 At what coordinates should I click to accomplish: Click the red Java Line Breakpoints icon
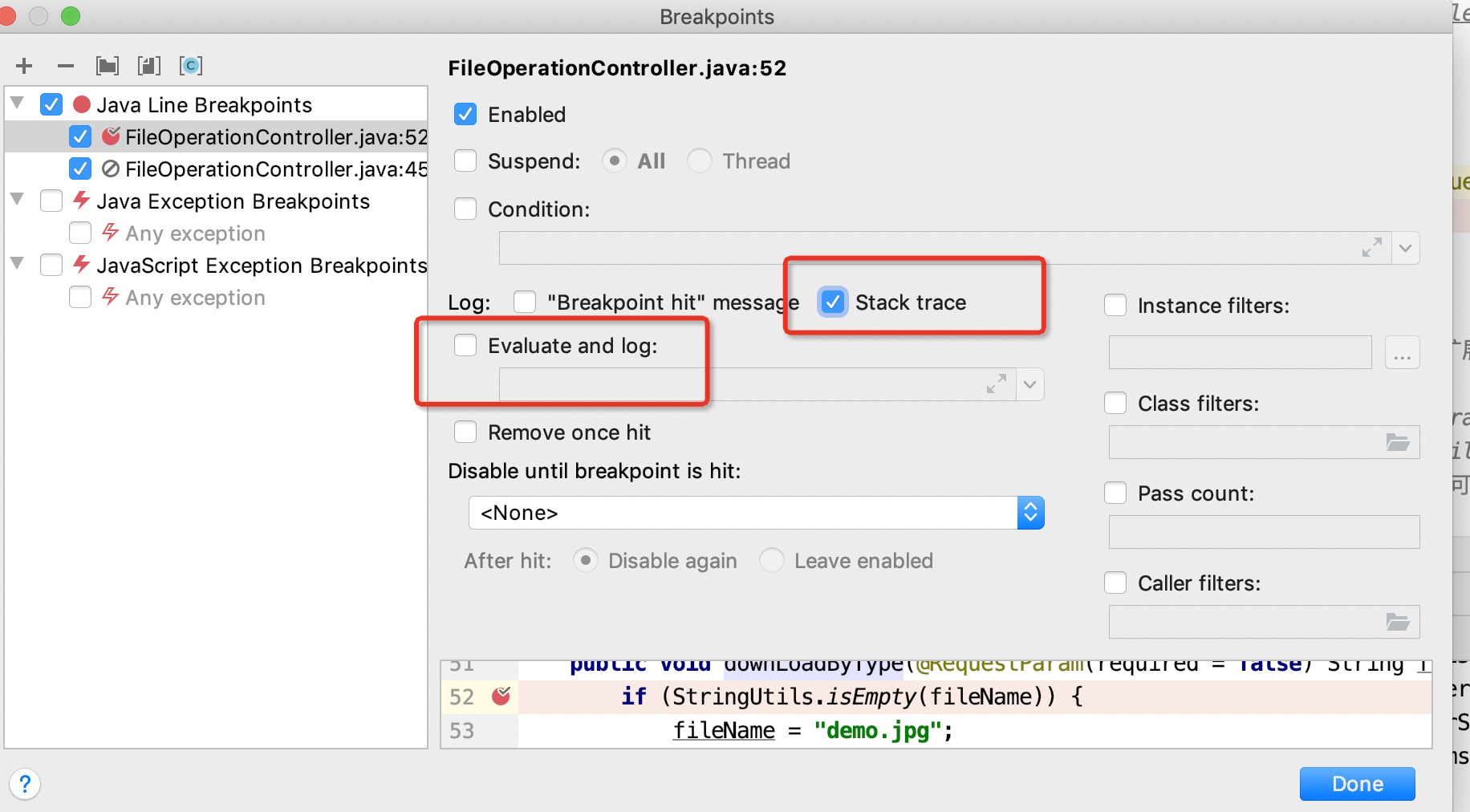coord(82,104)
